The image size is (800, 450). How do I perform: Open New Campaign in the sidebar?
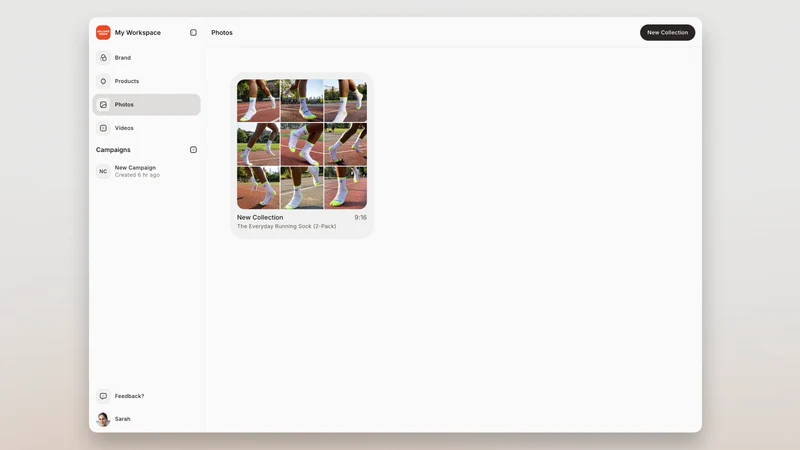[x=135, y=168]
